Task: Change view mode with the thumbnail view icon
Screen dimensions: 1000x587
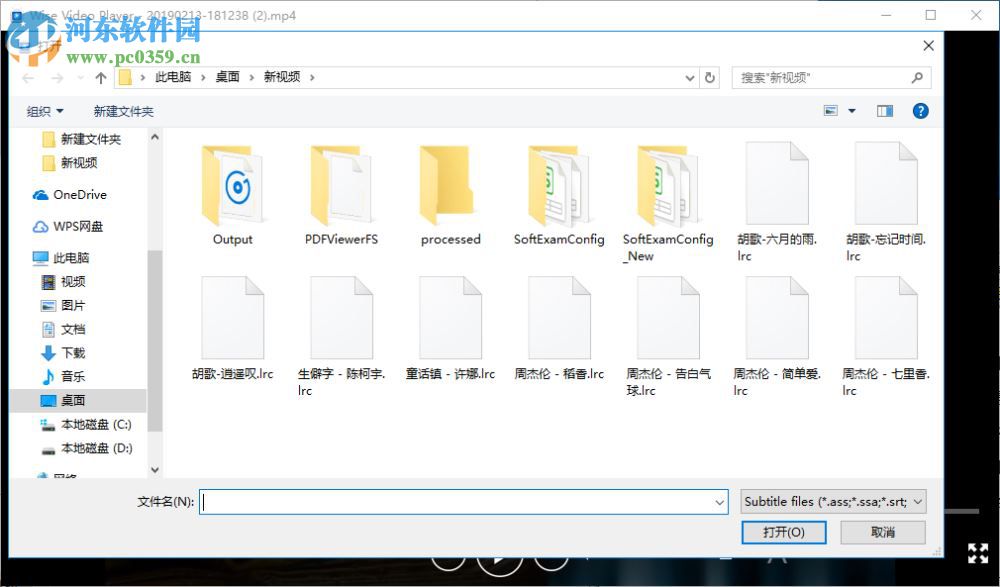Action: coord(833,111)
